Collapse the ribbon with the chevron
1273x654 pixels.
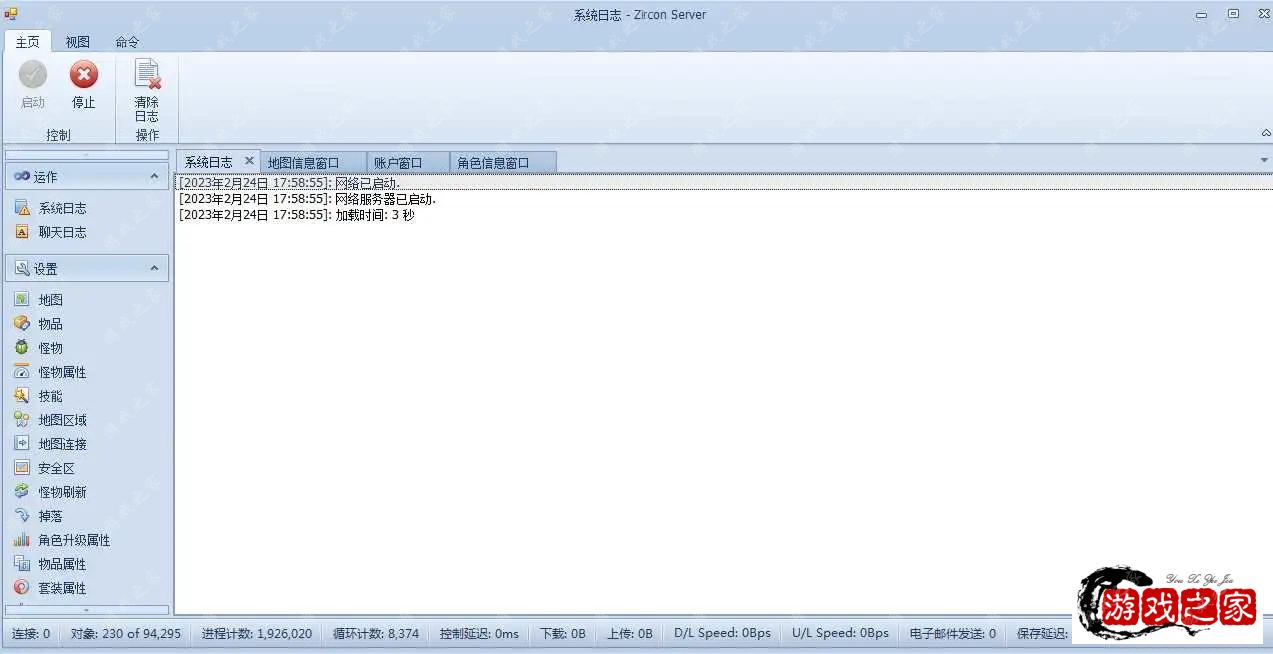[1264, 131]
